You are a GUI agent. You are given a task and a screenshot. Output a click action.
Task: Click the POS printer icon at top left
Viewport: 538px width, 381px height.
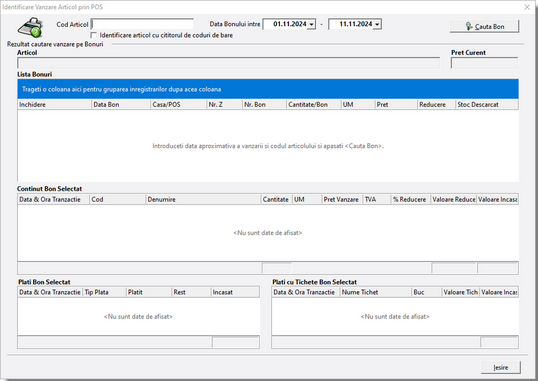pos(30,27)
